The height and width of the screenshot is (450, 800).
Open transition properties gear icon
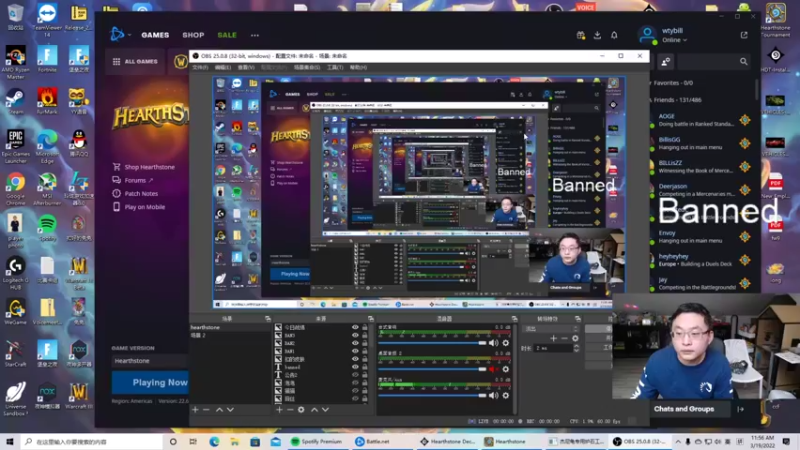575,338
